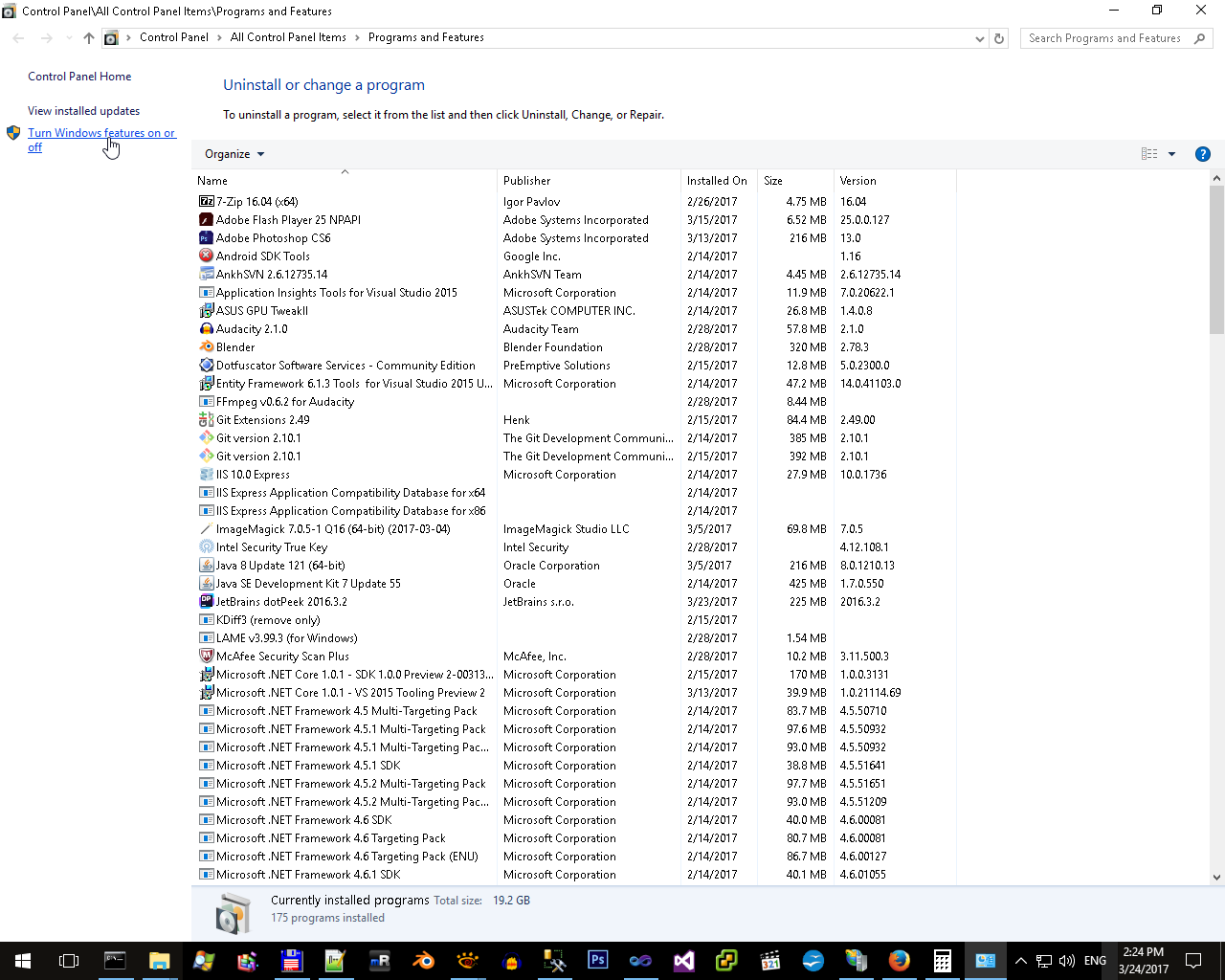Screen dimensions: 1225x980
Task: Expand the chevron after Control Panel breadcrumb
Action: 219,38
